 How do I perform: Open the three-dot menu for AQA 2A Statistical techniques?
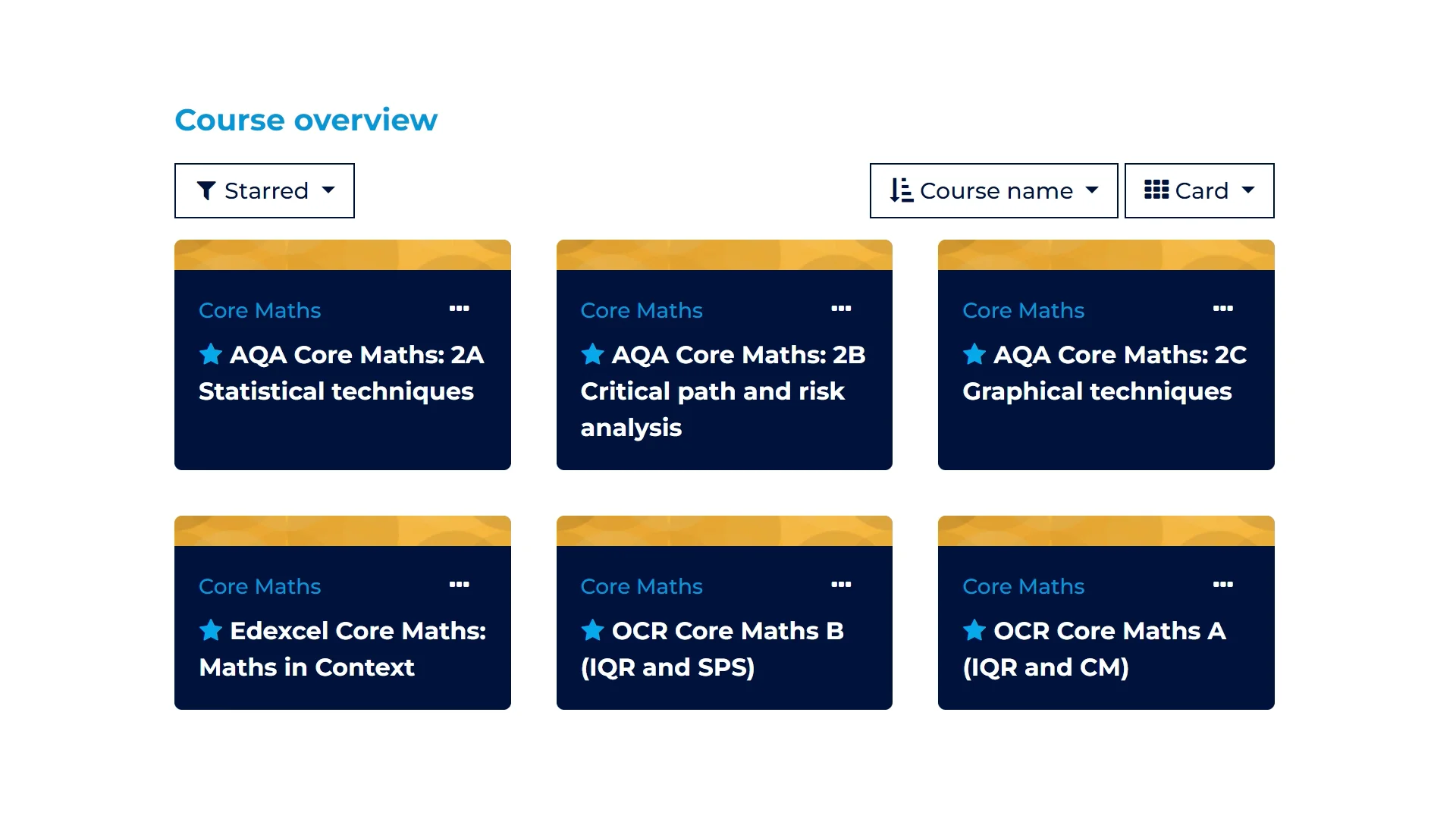tap(459, 309)
